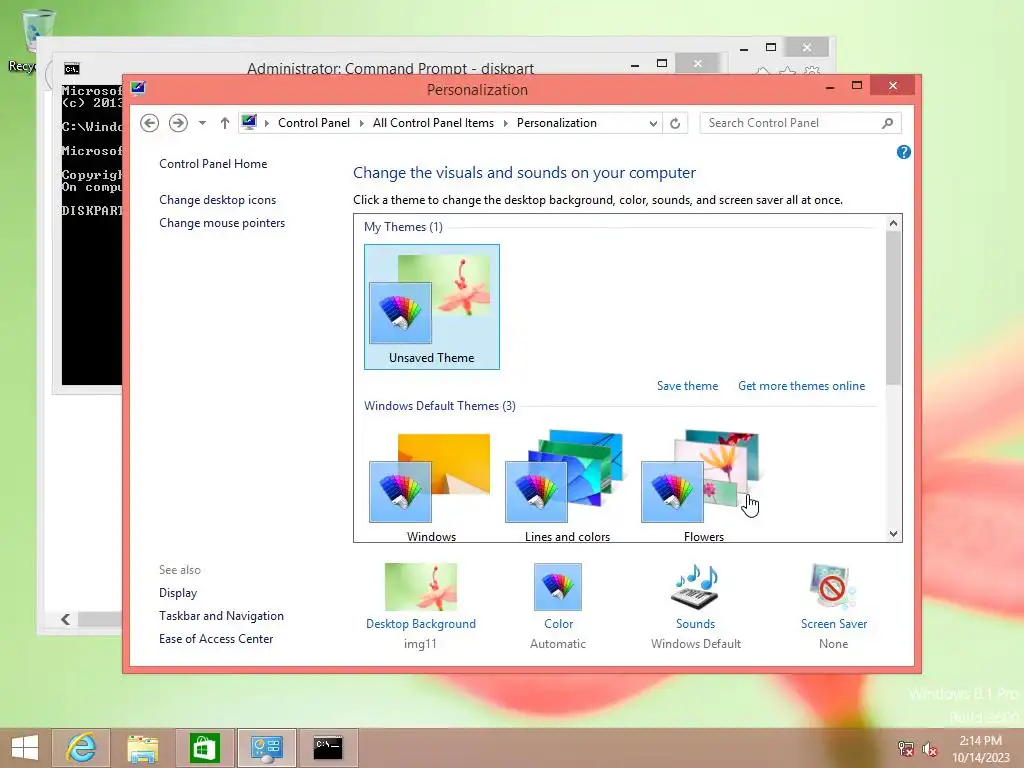Expand the chevron after All Control Panel Items
This screenshot has width=1024, height=768.
(505, 123)
